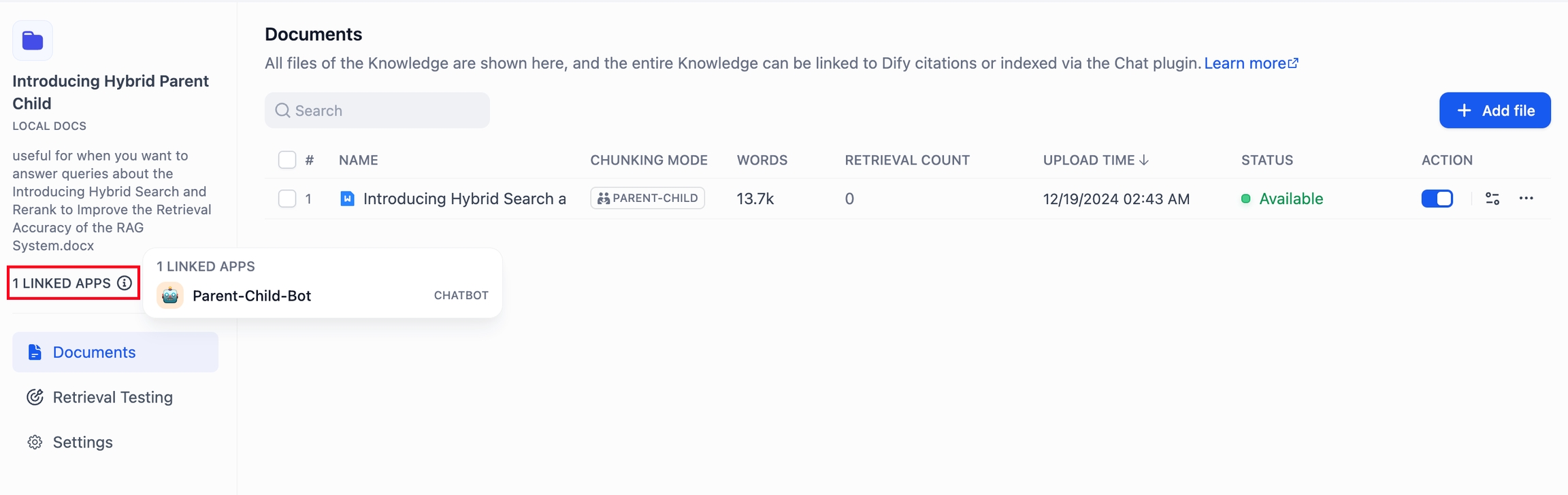Click the Retrieval Testing target icon
Image resolution: width=1568 pixels, height=495 pixels.
tap(35, 397)
